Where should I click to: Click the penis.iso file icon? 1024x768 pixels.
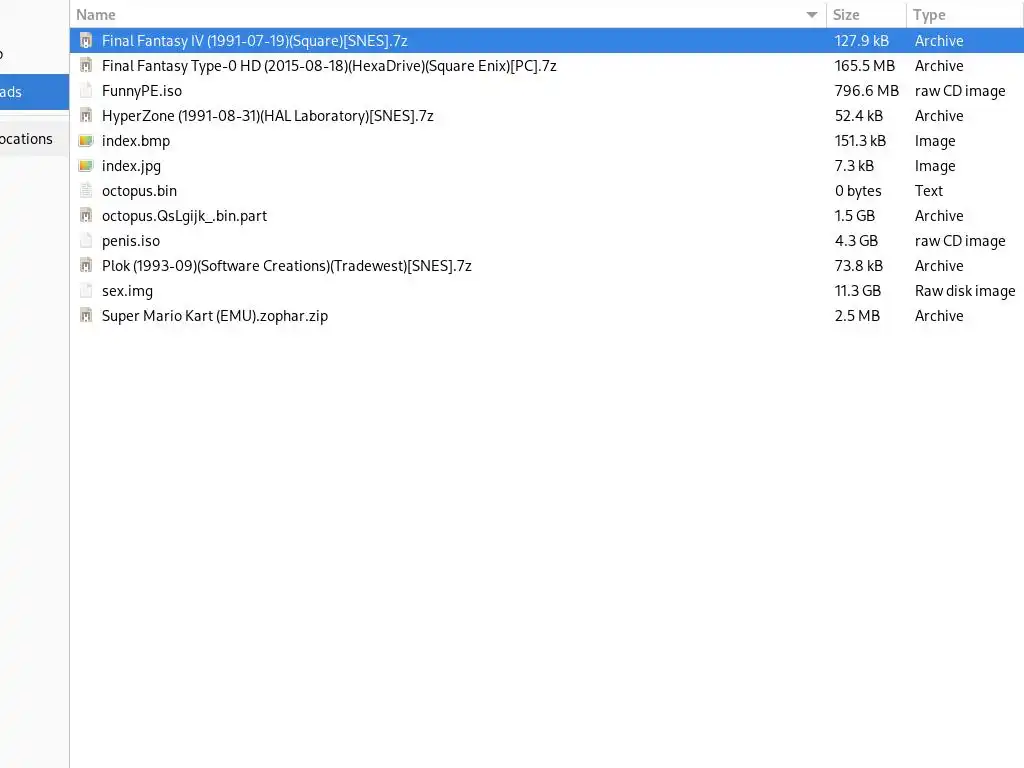tap(86, 240)
